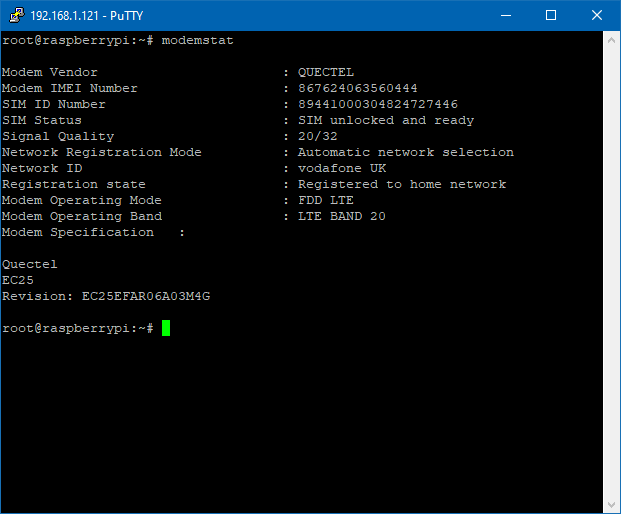Click the 'QUECTEL' vendor value
Image resolution: width=621 pixels, height=514 pixels.
(326, 72)
